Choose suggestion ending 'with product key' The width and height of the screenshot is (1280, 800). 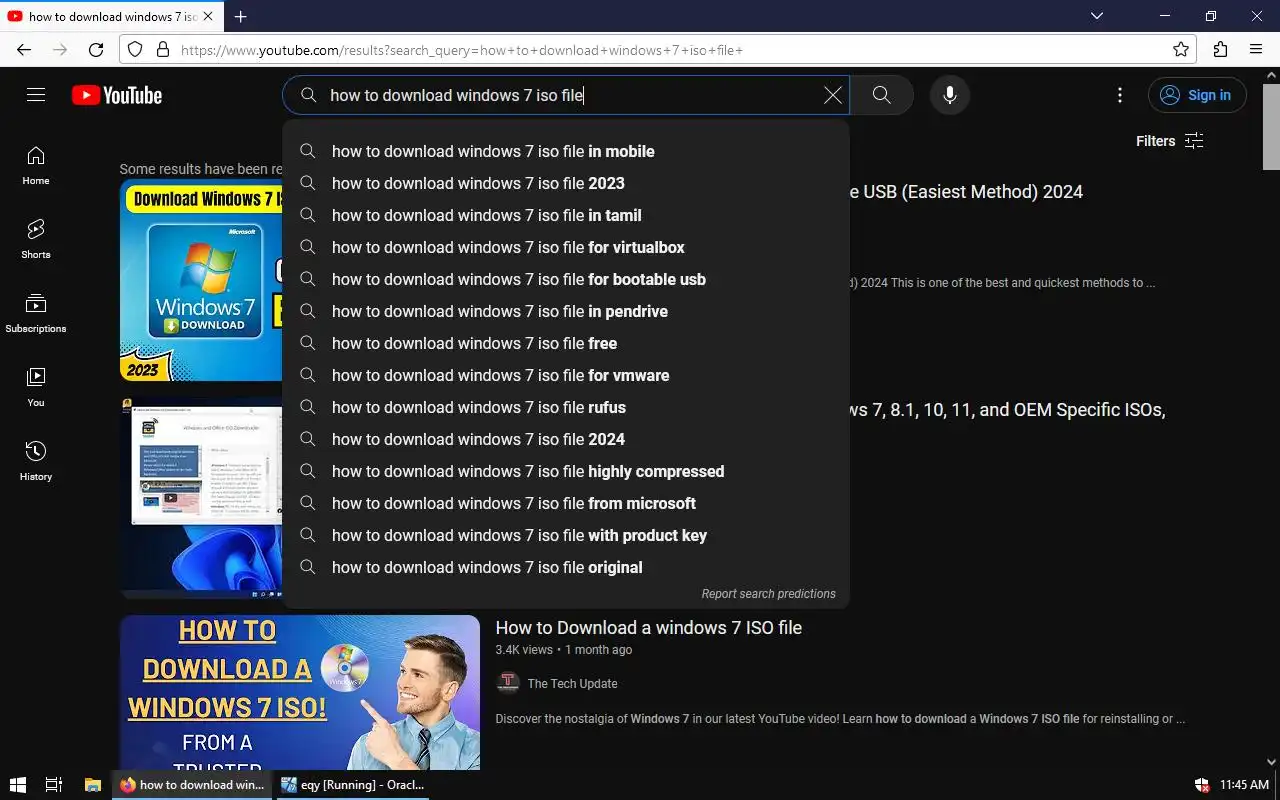pos(566,535)
